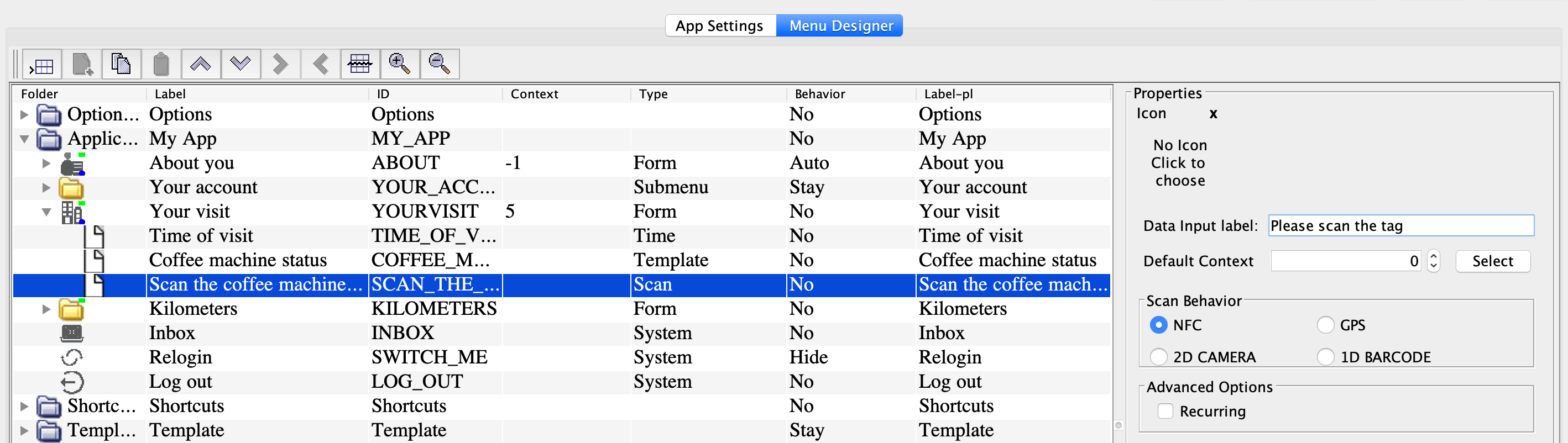Screen dimensions: 1568x443
Task: Open the Menu Designer tab
Action: 840,25
